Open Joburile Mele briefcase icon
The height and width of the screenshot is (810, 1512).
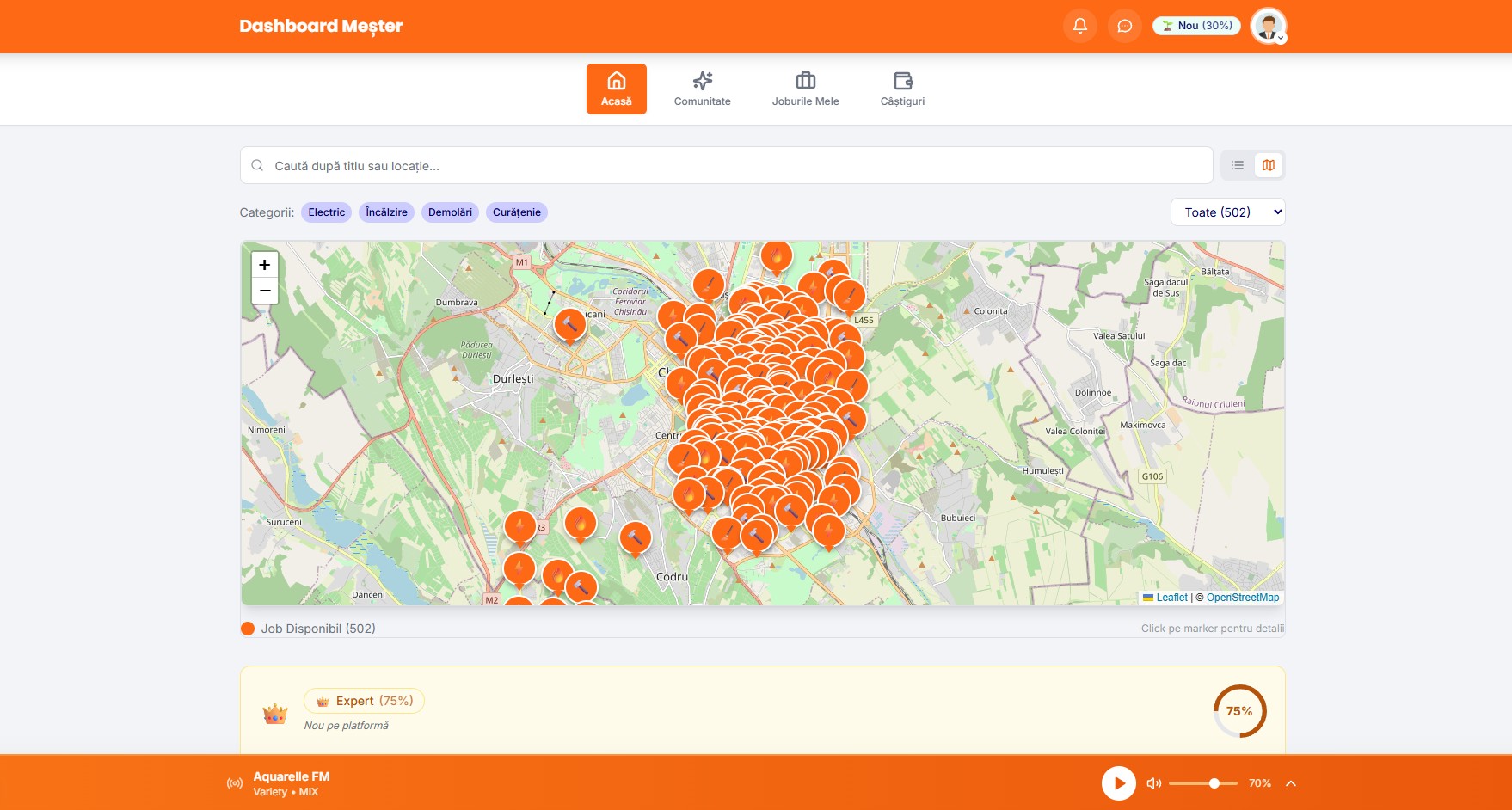pyautogui.click(x=806, y=80)
